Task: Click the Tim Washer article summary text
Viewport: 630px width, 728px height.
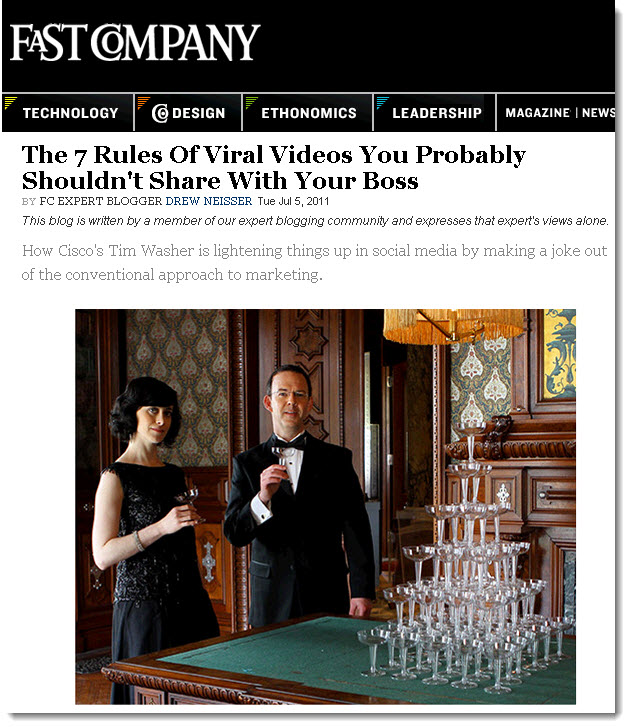Action: click(314, 262)
